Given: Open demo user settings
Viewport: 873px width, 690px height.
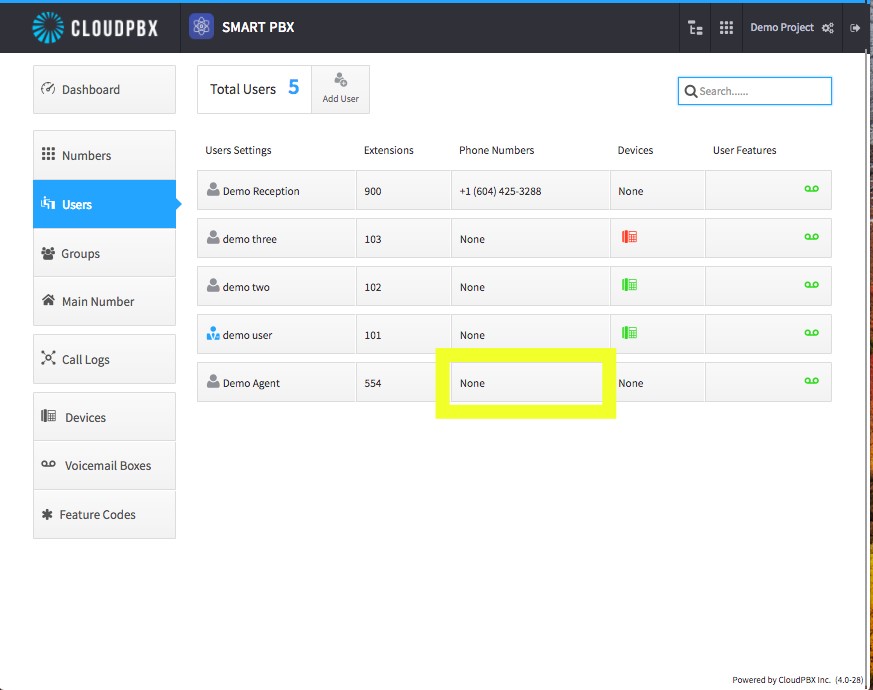Looking at the screenshot, I should point(277,334).
